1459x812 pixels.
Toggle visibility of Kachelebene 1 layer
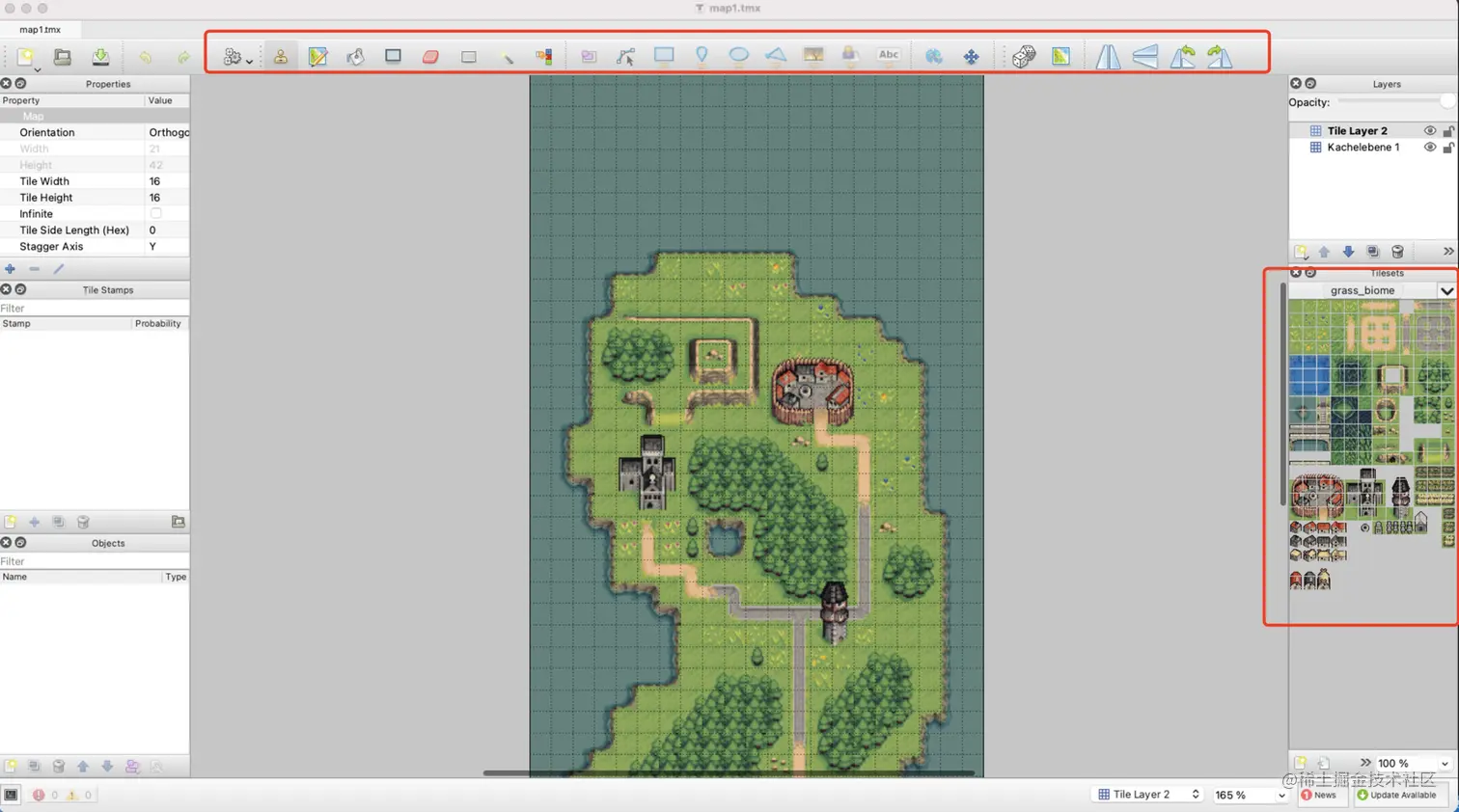[1430, 148]
